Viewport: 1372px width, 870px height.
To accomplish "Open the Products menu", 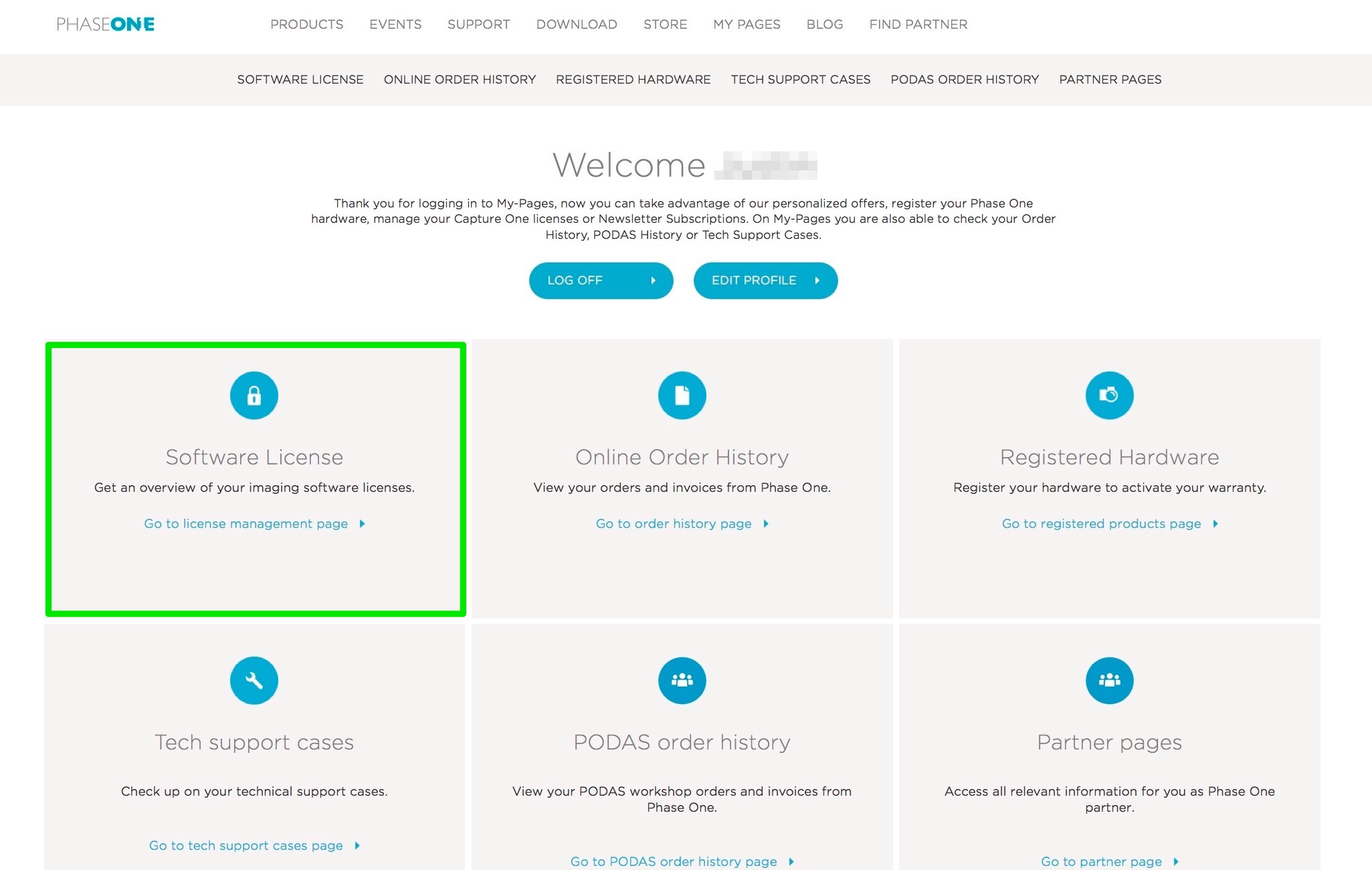I will coord(307,25).
